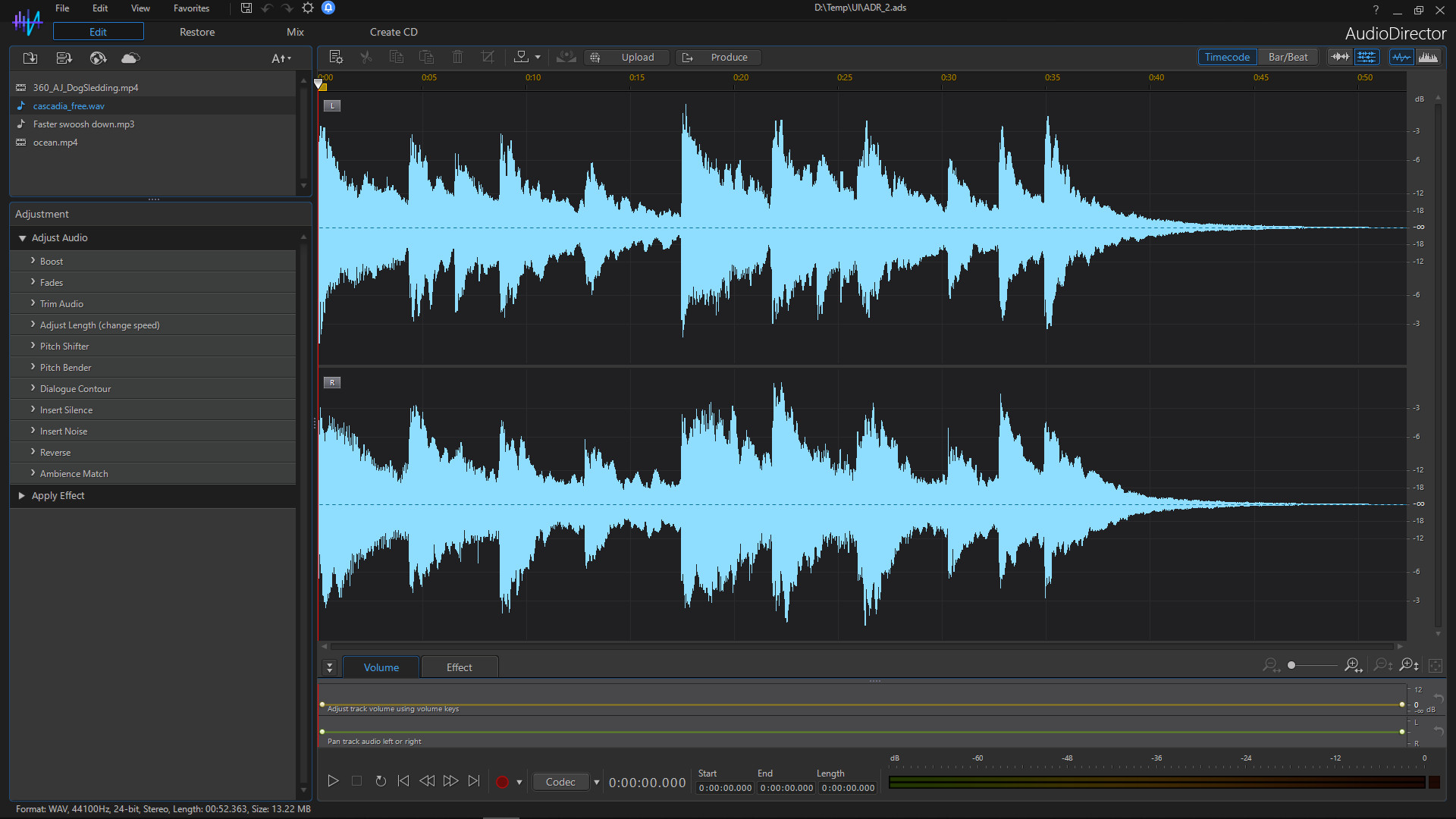Click the Fit Project to view icon
Viewport: 1456px width, 819px height.
click(x=1436, y=665)
